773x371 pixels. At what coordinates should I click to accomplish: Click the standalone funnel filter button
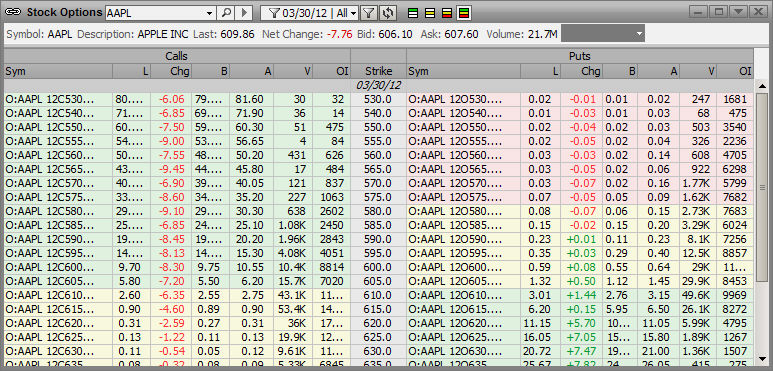coord(368,13)
